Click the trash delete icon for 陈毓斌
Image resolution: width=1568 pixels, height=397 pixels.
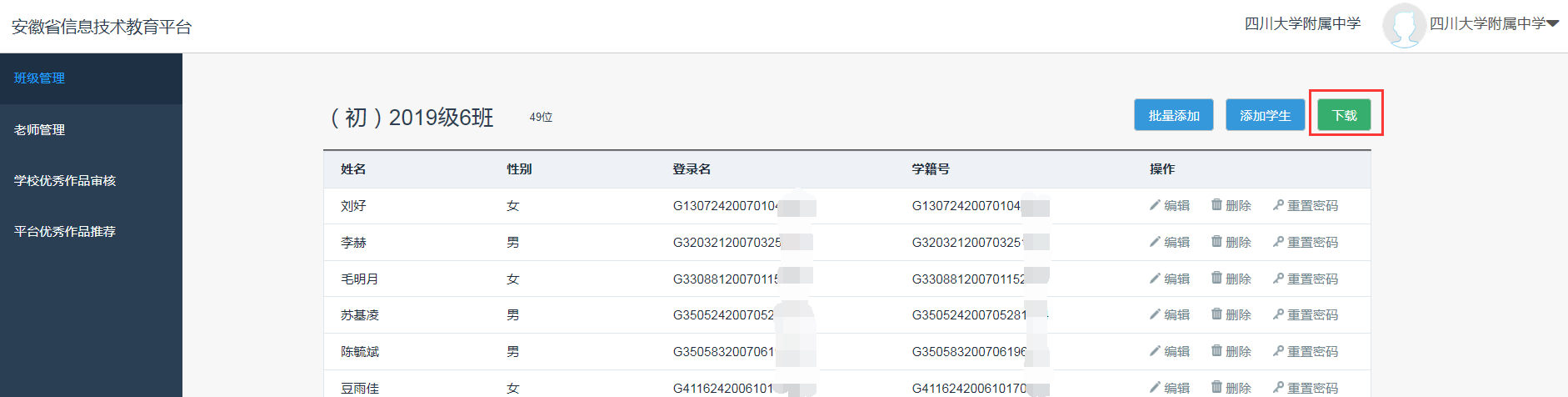[1216, 351]
